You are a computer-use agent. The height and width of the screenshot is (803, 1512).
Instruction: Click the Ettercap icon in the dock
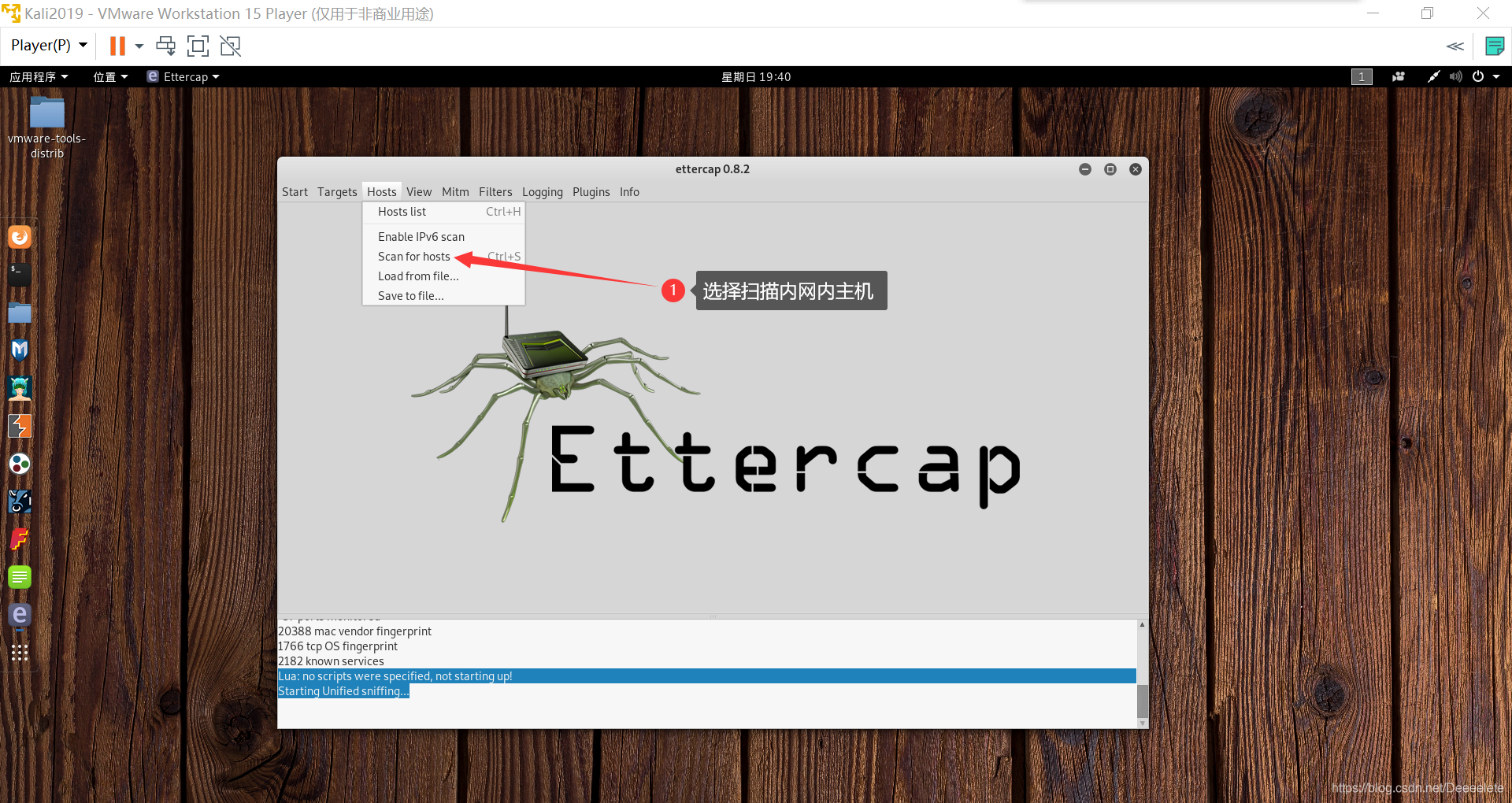(x=20, y=615)
